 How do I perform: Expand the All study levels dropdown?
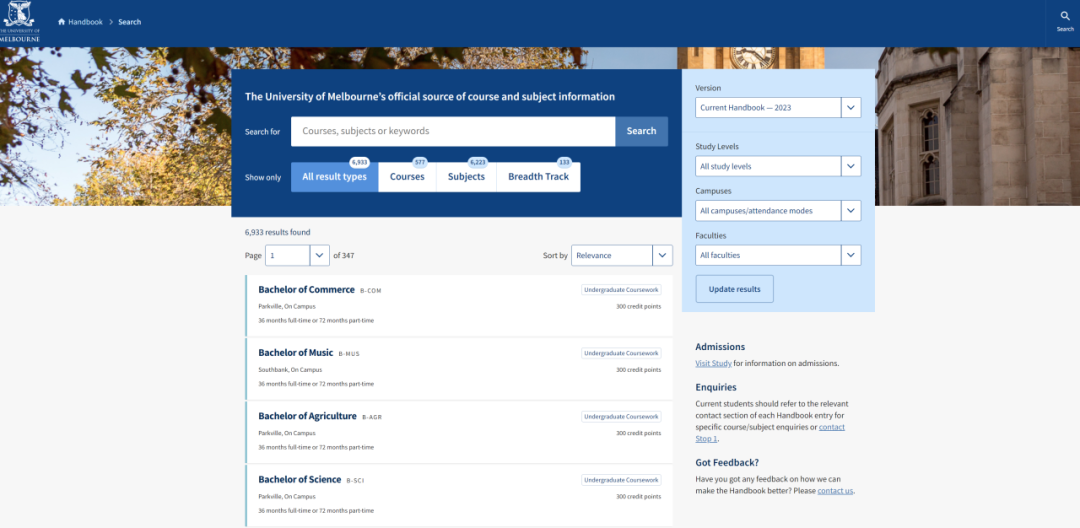pos(778,167)
